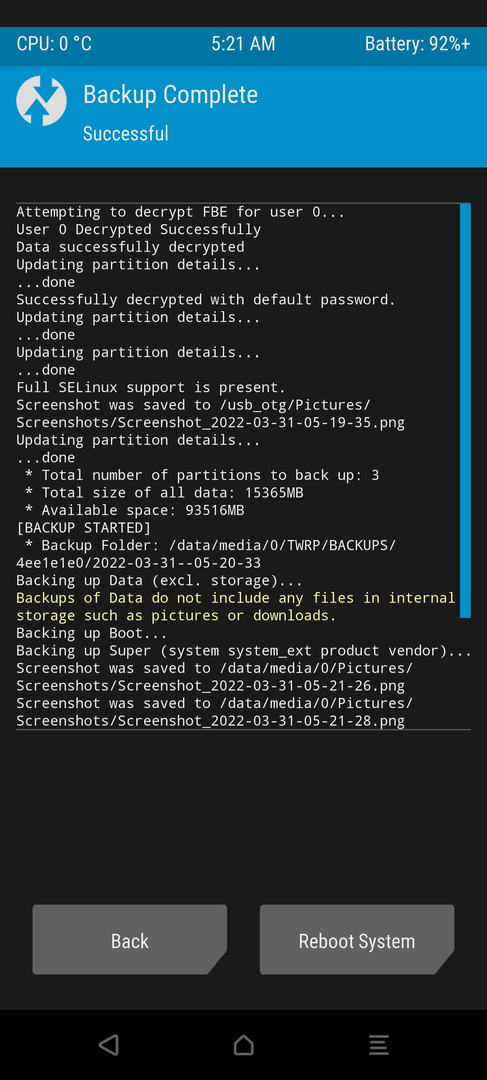Tap the [BACKUP STARTED] log line
This screenshot has width=487, height=1080.
click(83, 528)
